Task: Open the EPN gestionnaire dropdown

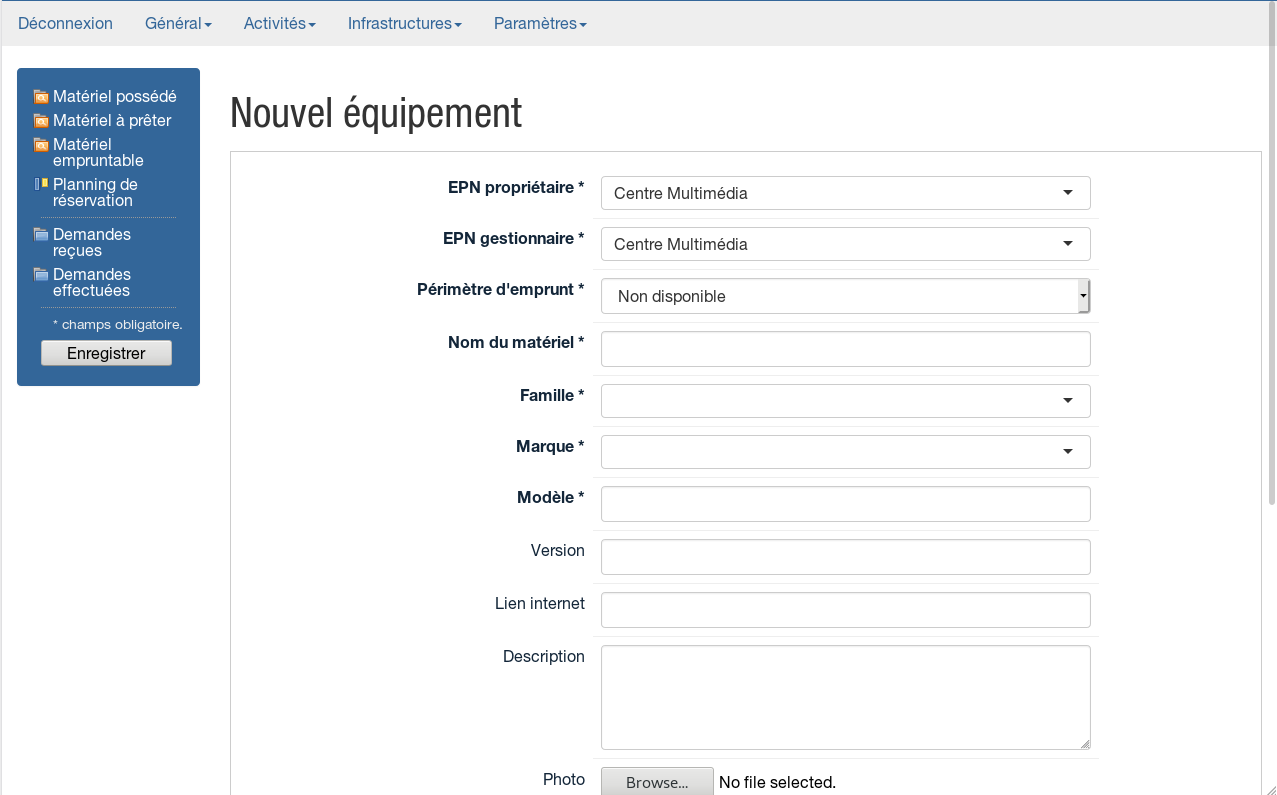Action: tap(845, 244)
